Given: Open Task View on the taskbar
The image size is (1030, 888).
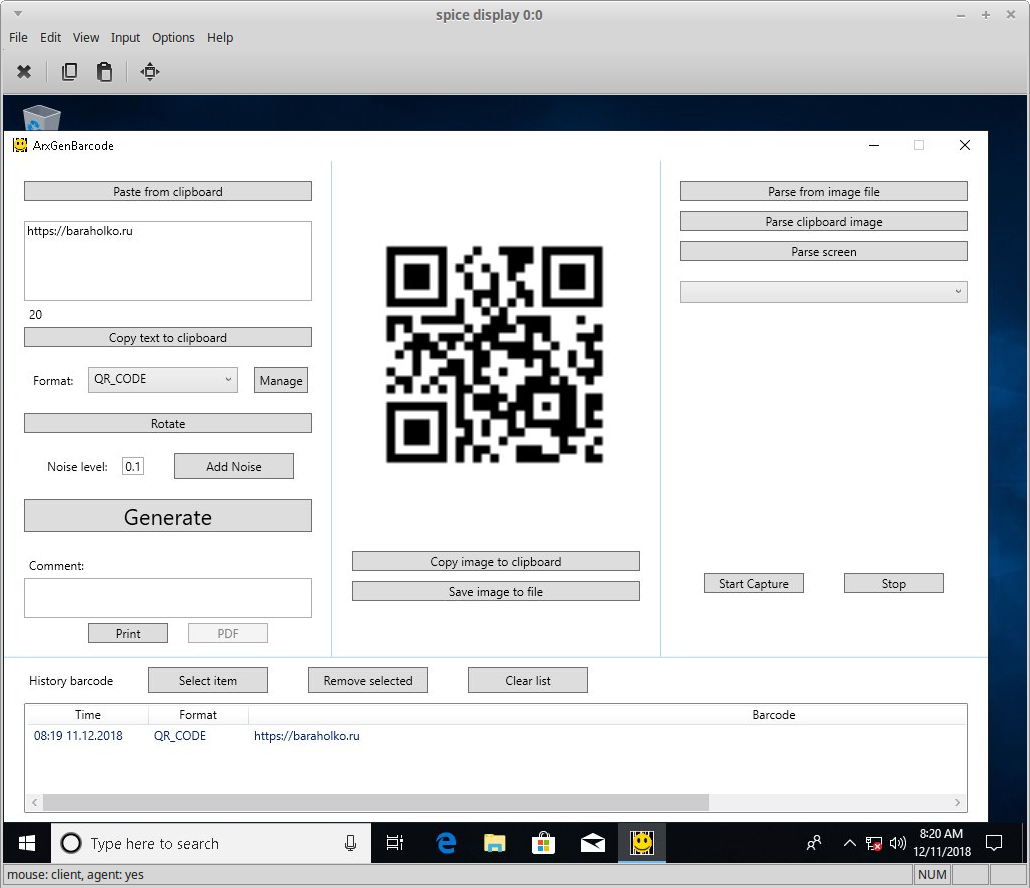Looking at the screenshot, I should pos(395,843).
